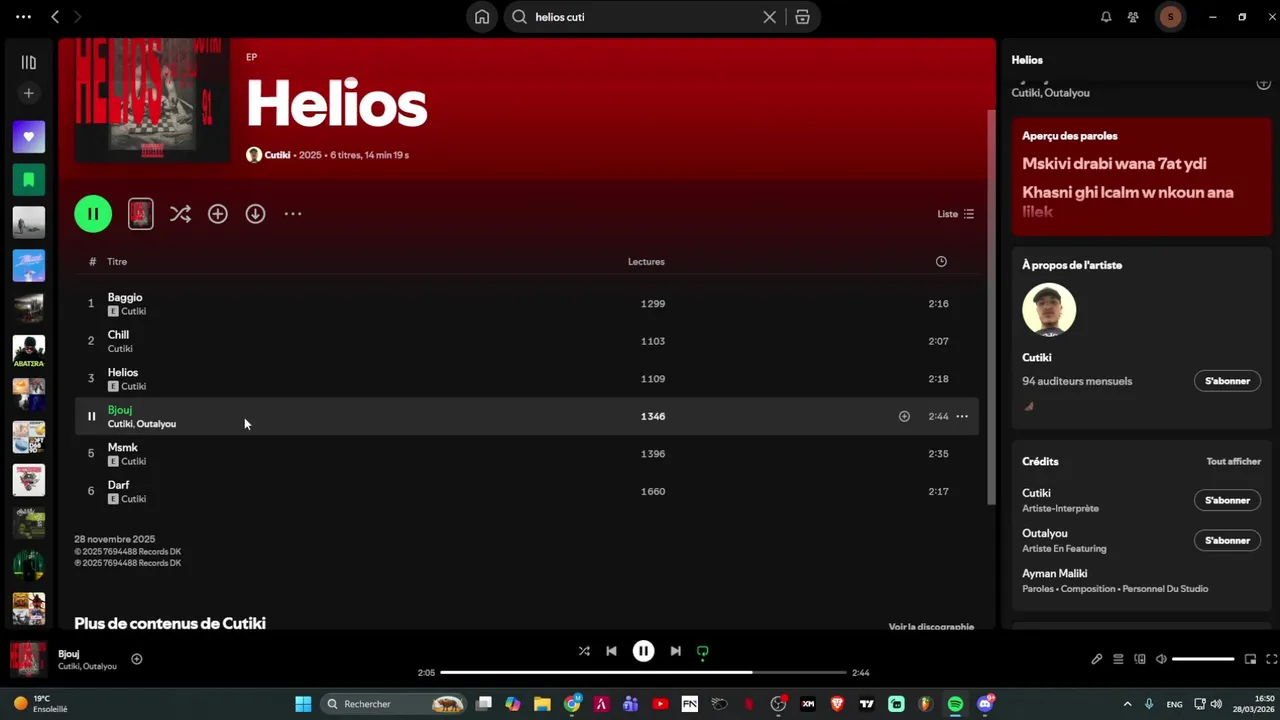The height and width of the screenshot is (720, 1280).
Task: Change the view with Liste dropdown
Action: point(955,214)
